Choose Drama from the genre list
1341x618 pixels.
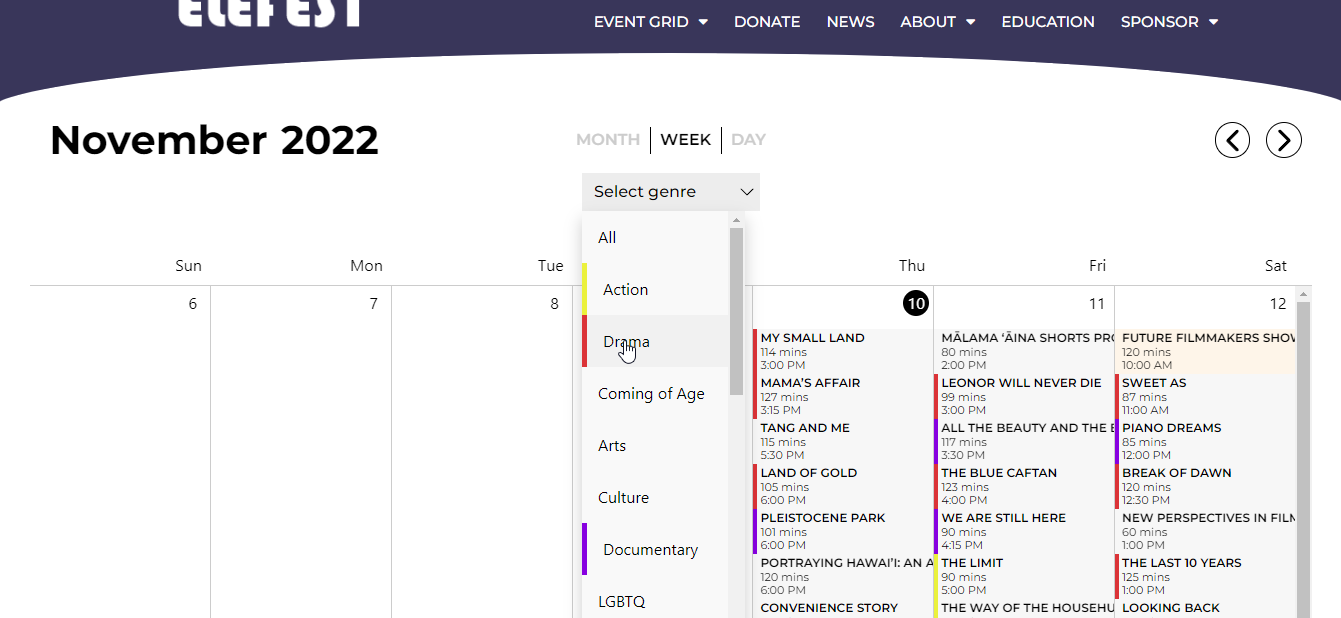626,342
